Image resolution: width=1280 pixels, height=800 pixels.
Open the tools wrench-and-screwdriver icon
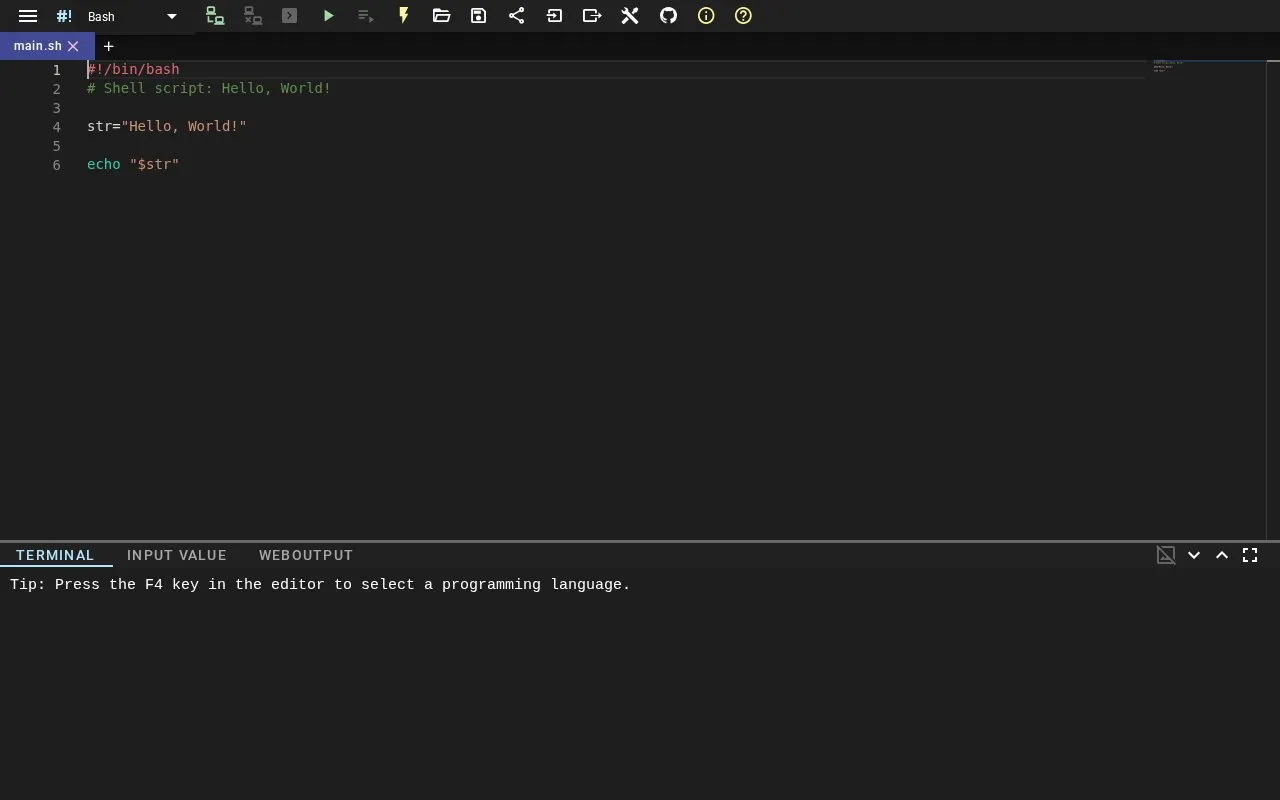click(630, 16)
